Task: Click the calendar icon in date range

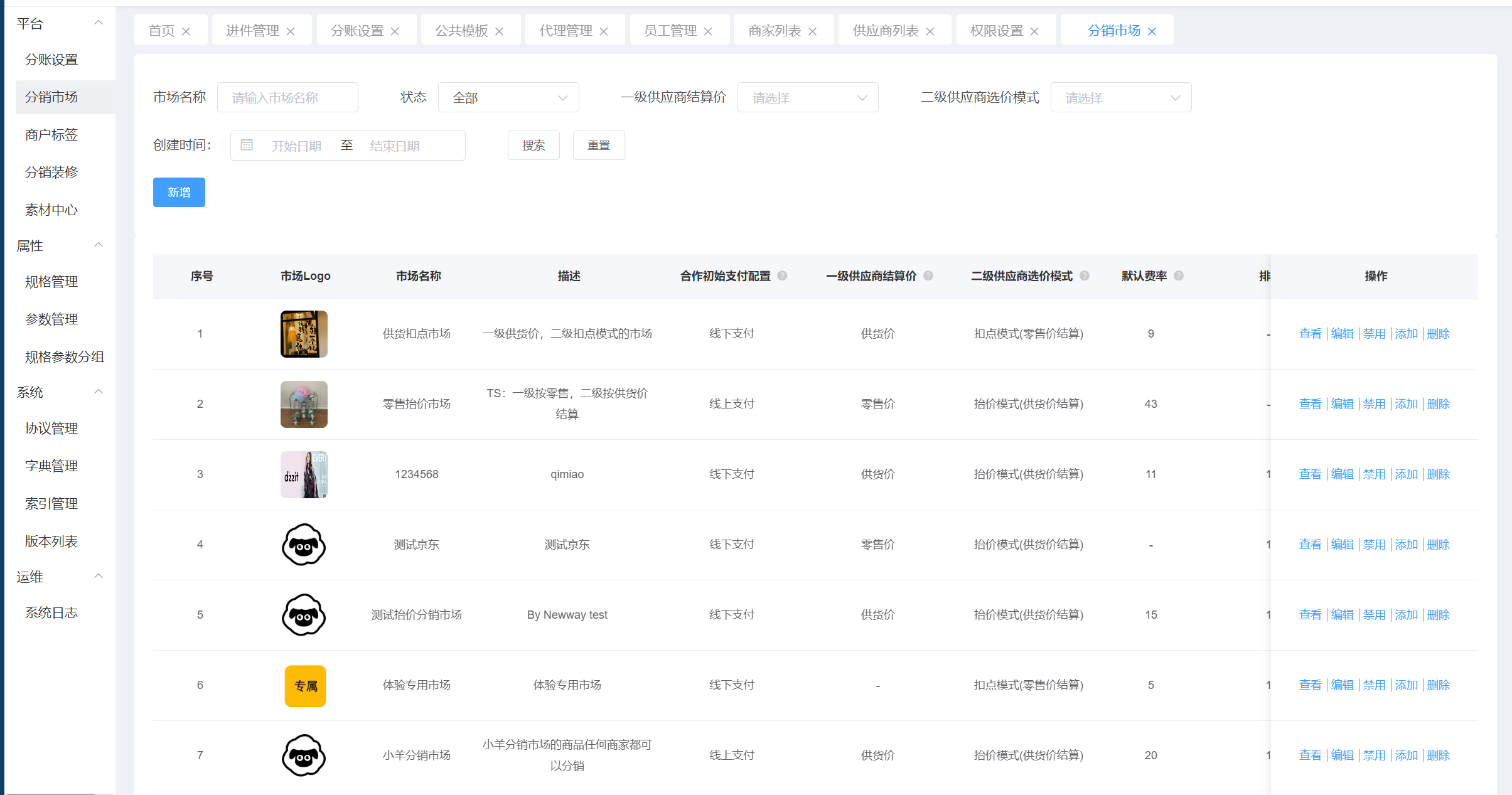Action: pyautogui.click(x=247, y=145)
